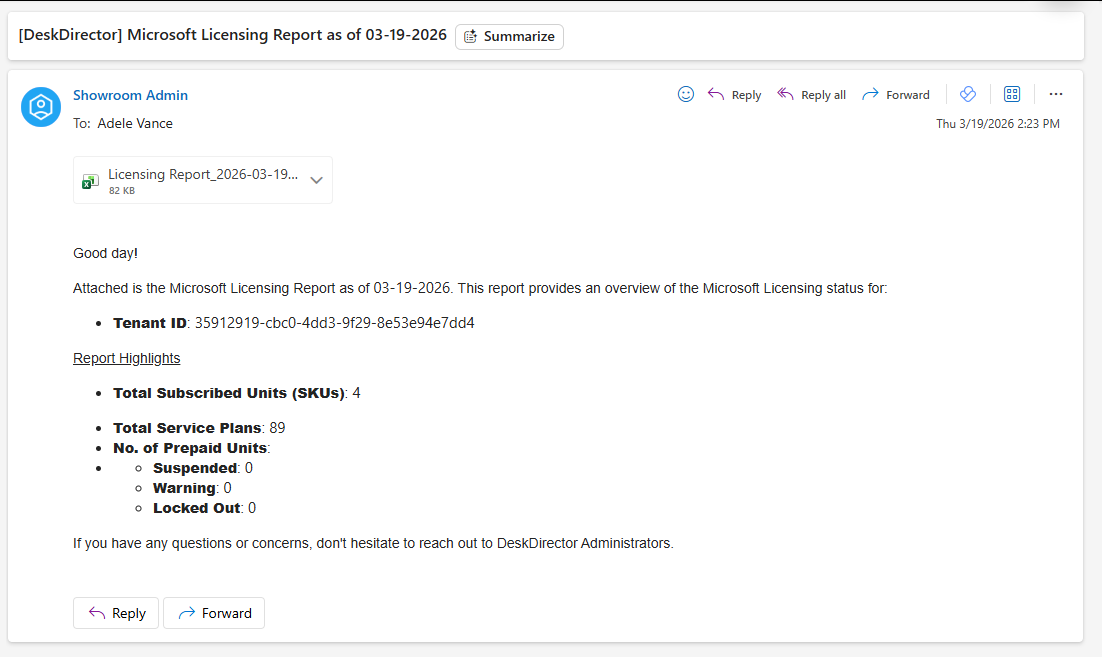Viewport: 1102px width, 657px height.
Task: Click the Thu 3/19/2026 2:23 PM timestamp
Action: click(997, 124)
